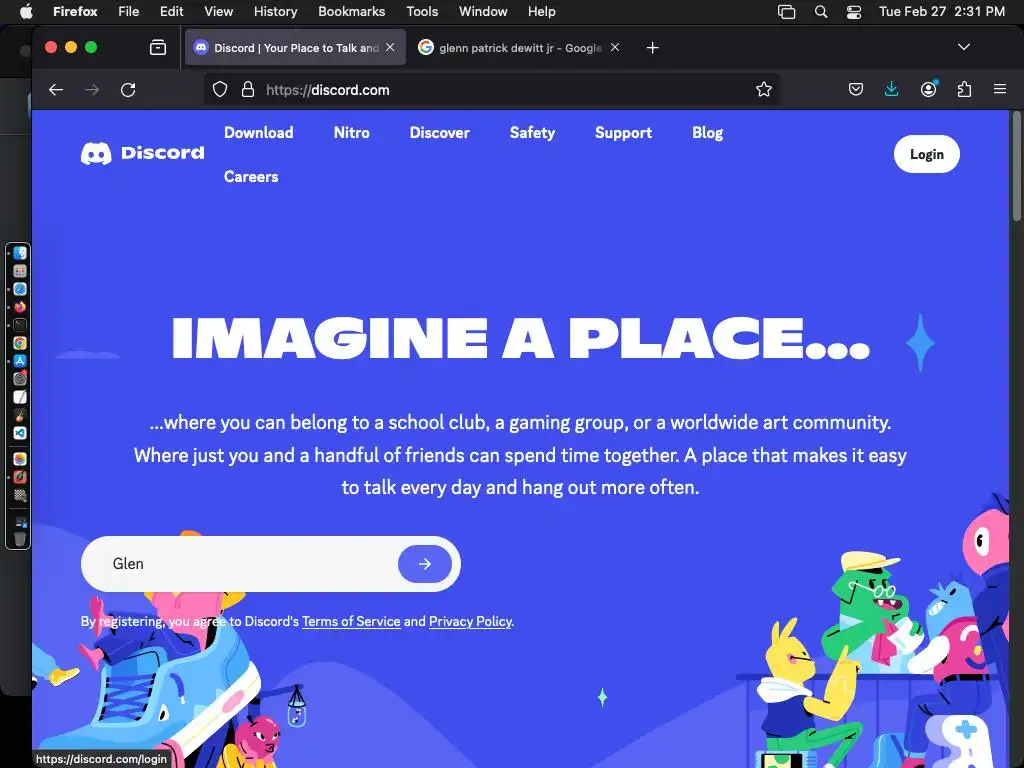Switch to the glenn patrick dewitt jr Google tab
This screenshot has width=1024, height=768.
519,48
